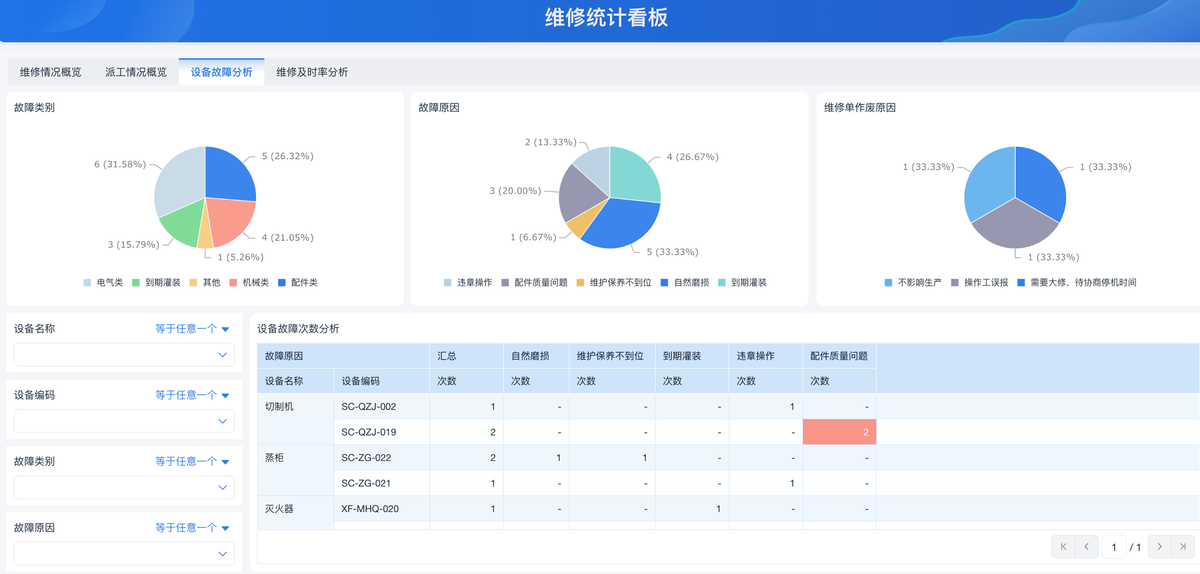Switch to the 维修情况概览 tab
The height and width of the screenshot is (574, 1200).
click(x=51, y=72)
